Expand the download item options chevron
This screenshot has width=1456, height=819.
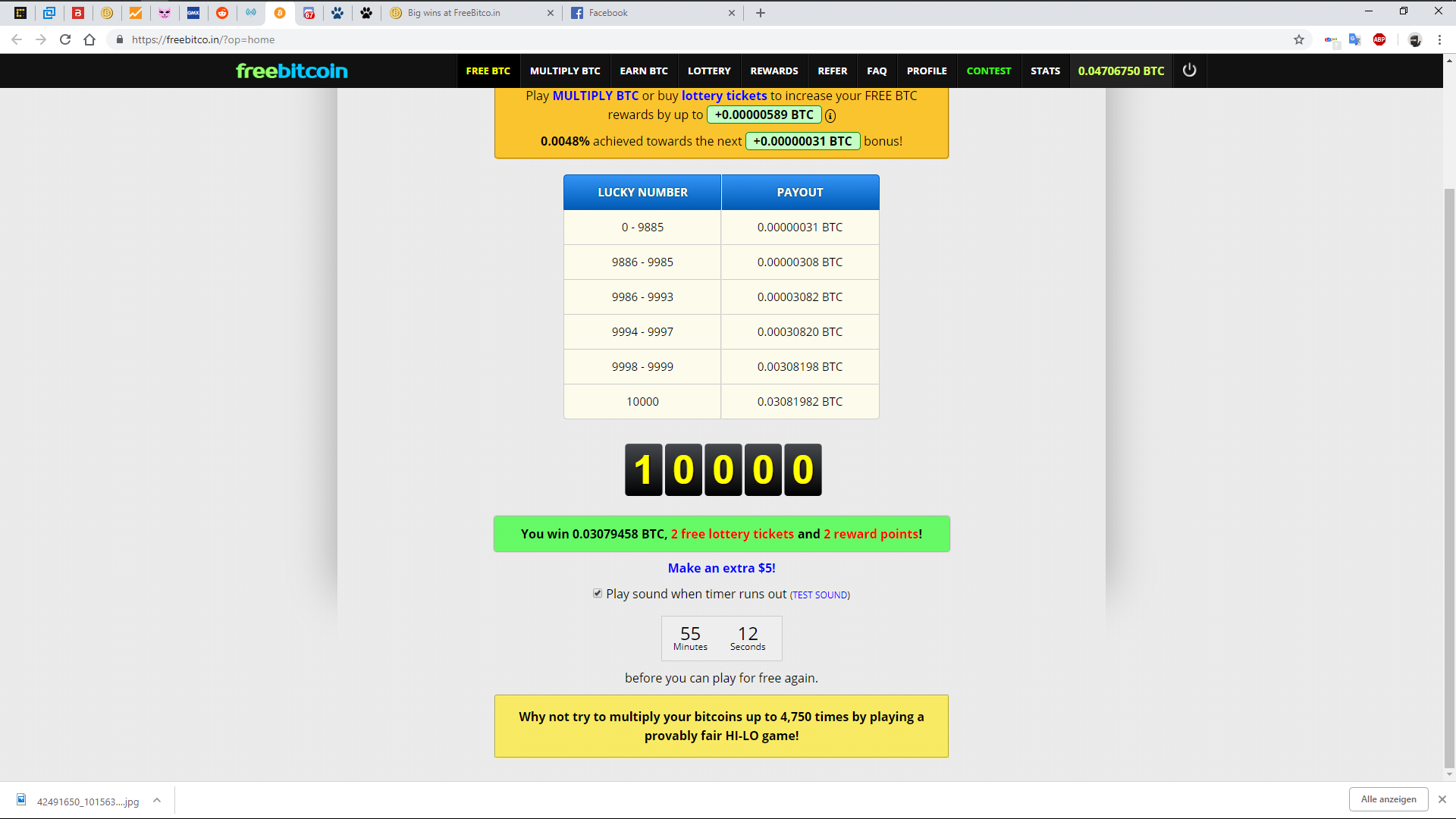pos(157,801)
